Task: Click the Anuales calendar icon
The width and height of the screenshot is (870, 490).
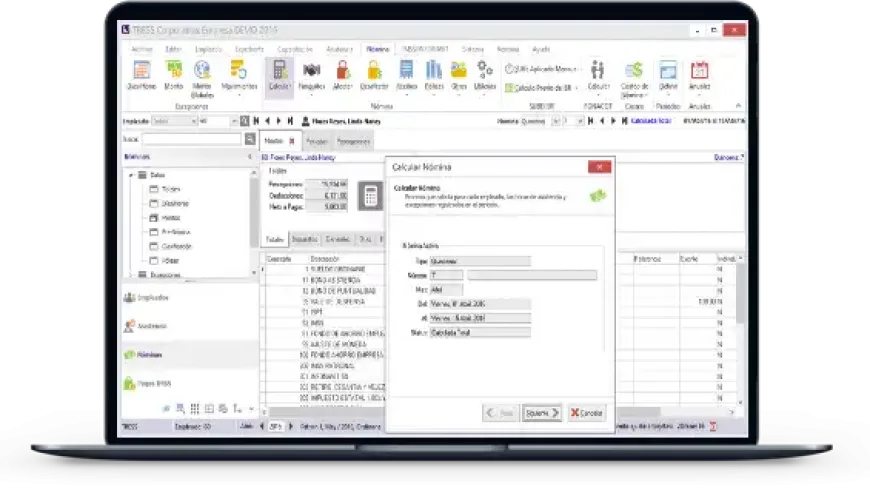Action: [700, 74]
